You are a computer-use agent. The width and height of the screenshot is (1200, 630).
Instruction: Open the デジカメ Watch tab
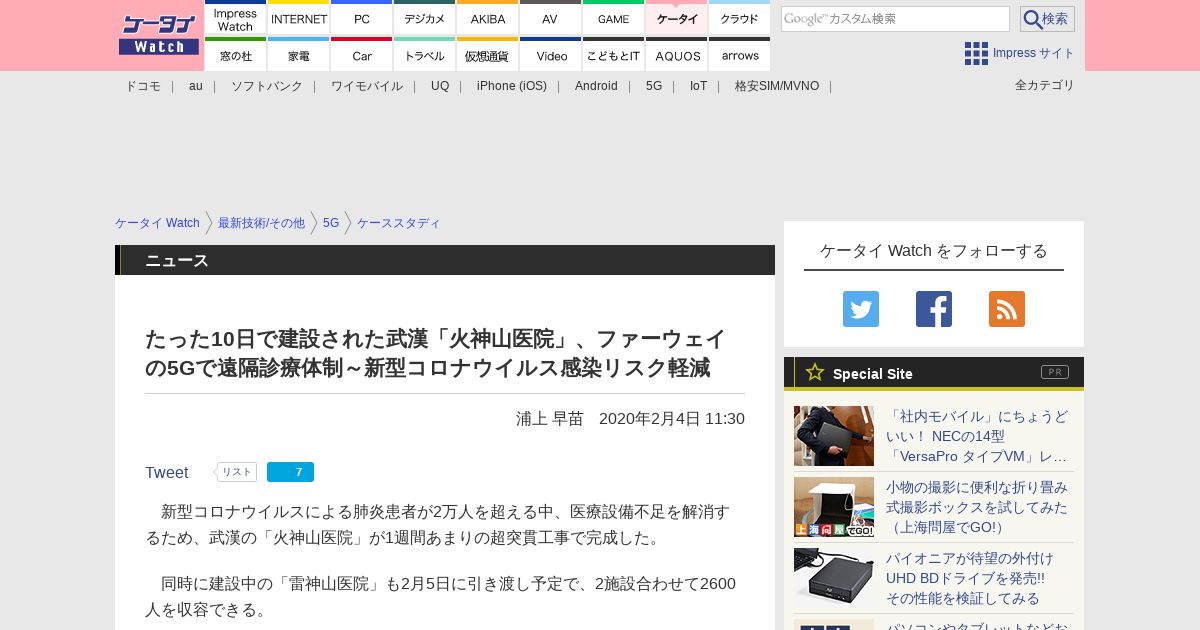[425, 18]
